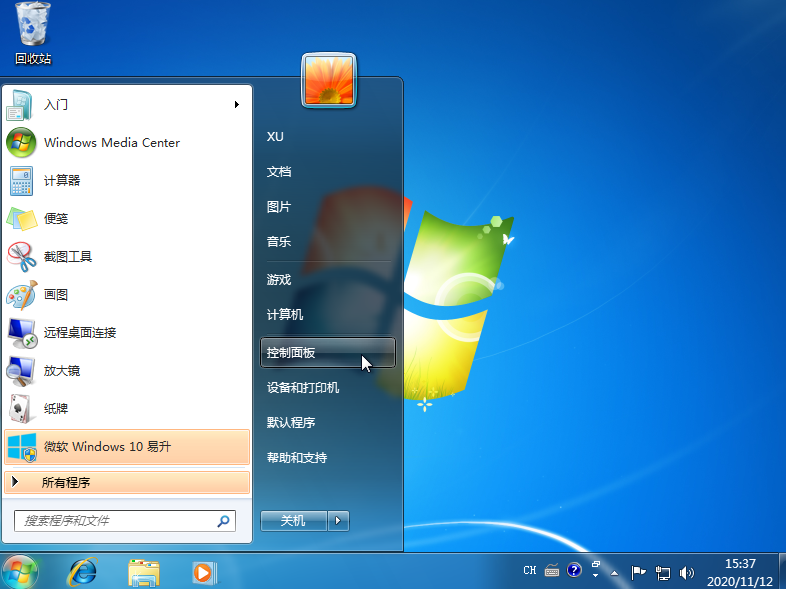Select Control Panel (控制面板)
The image size is (786, 589).
coord(328,352)
